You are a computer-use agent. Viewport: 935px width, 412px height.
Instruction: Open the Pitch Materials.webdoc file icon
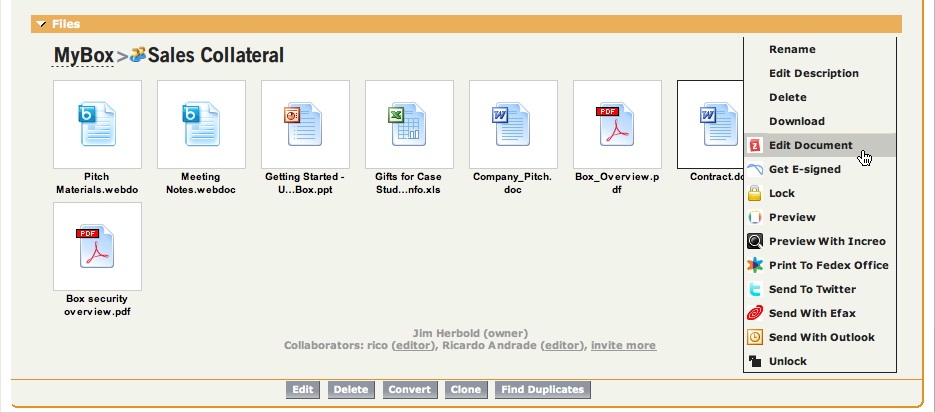(97, 125)
